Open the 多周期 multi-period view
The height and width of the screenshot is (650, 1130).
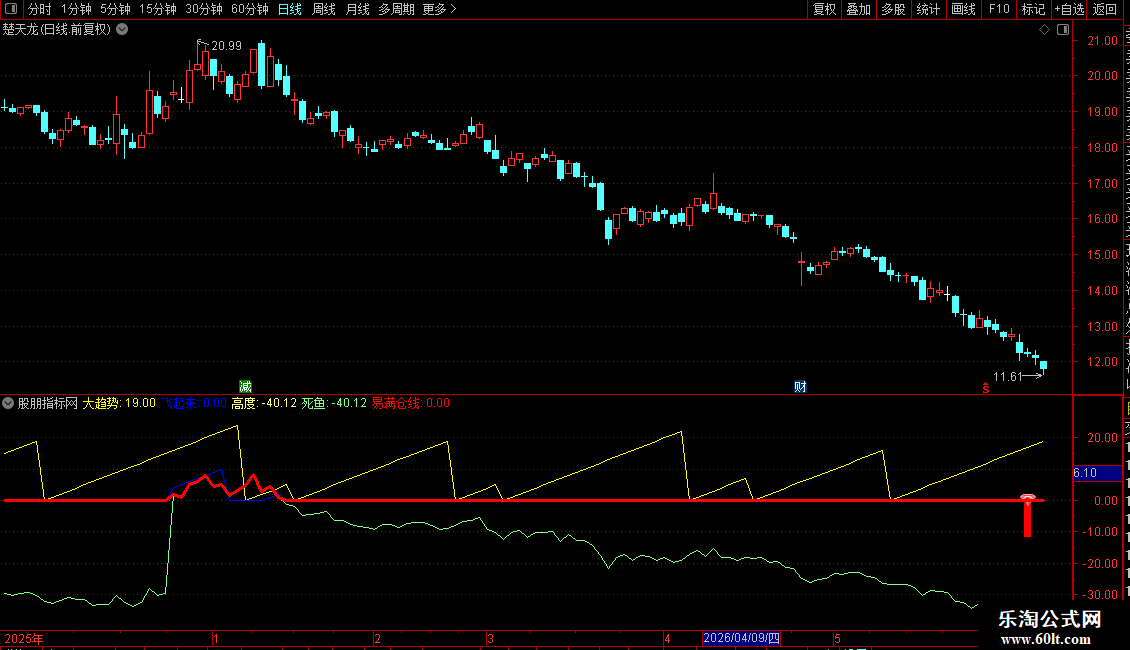click(x=396, y=9)
